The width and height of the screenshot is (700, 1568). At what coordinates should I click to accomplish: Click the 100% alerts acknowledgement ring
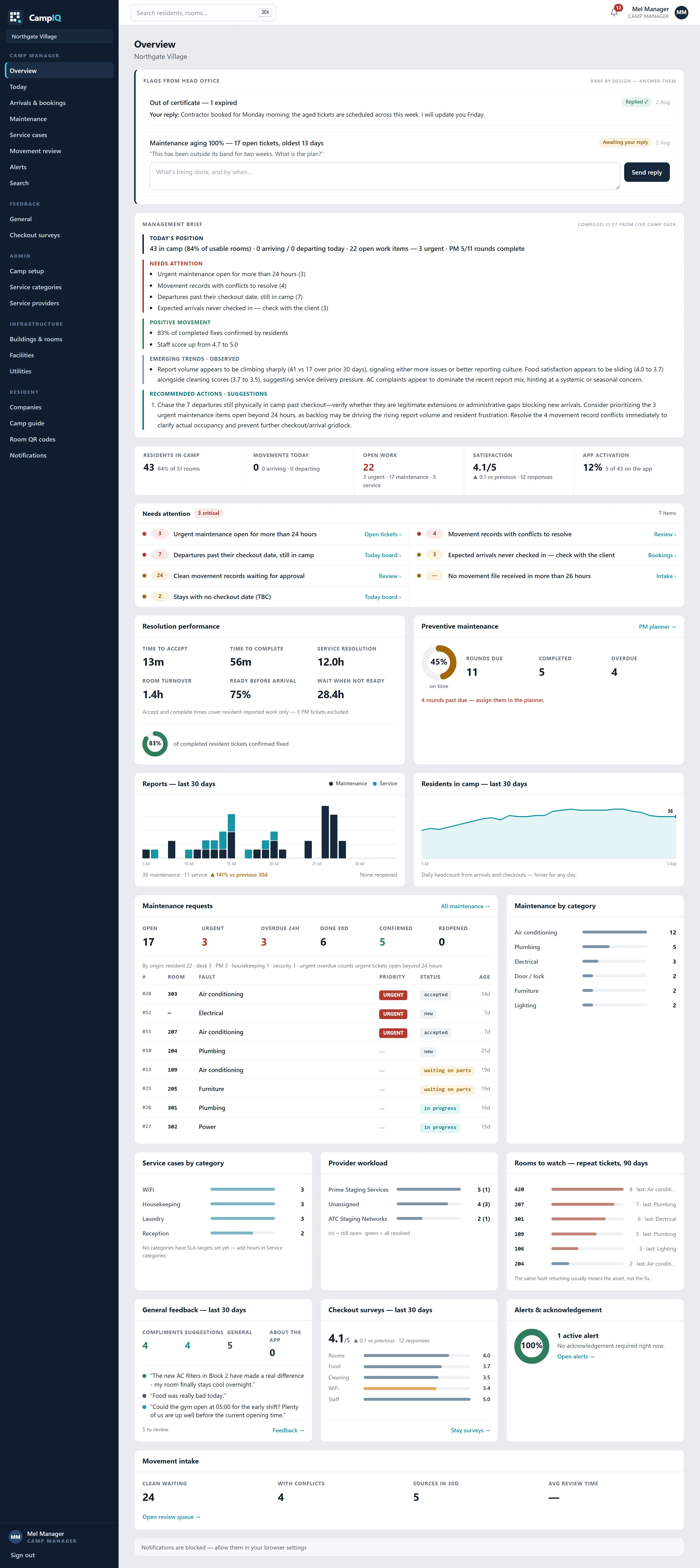coord(532,1346)
